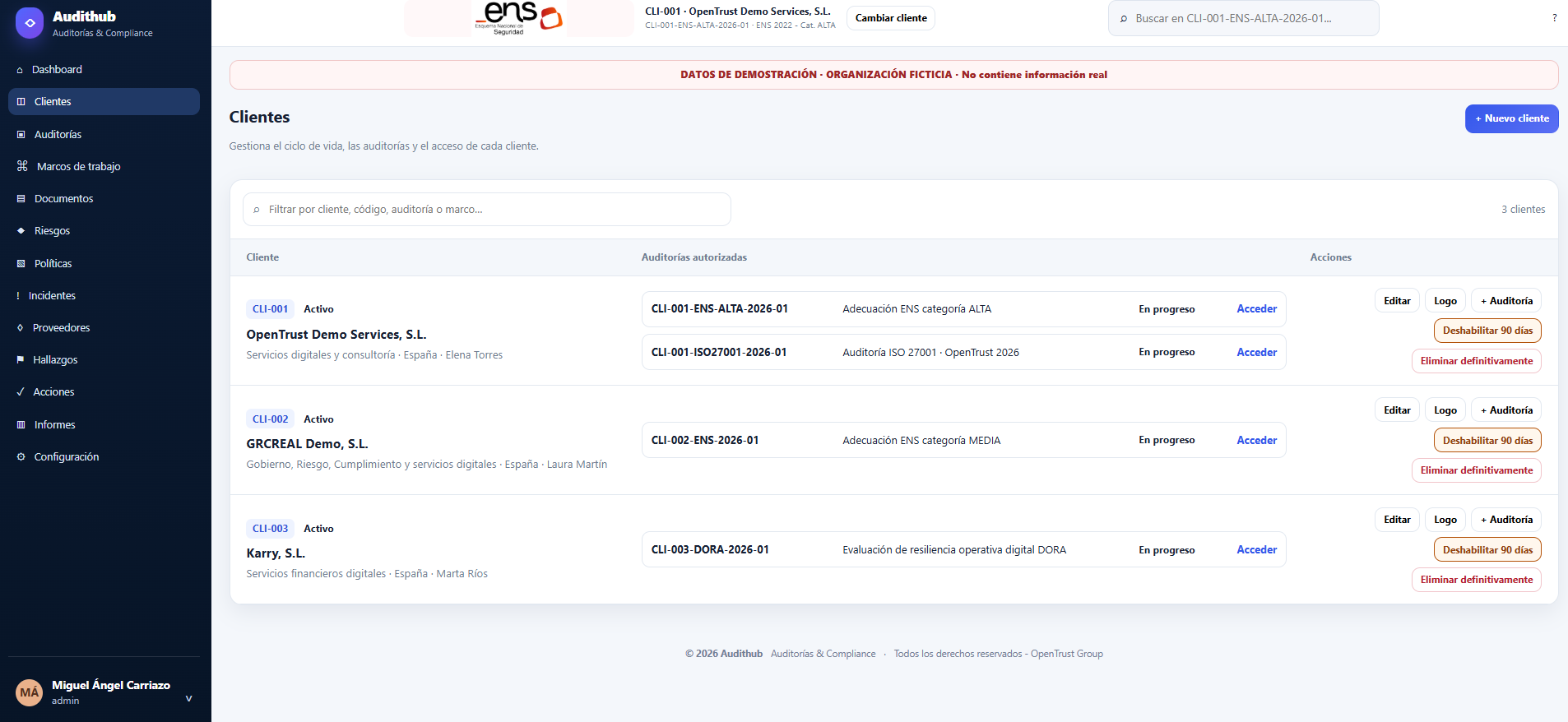Select the GRCREAL Demo, S.L. client name
The width and height of the screenshot is (1568, 722).
click(x=307, y=444)
